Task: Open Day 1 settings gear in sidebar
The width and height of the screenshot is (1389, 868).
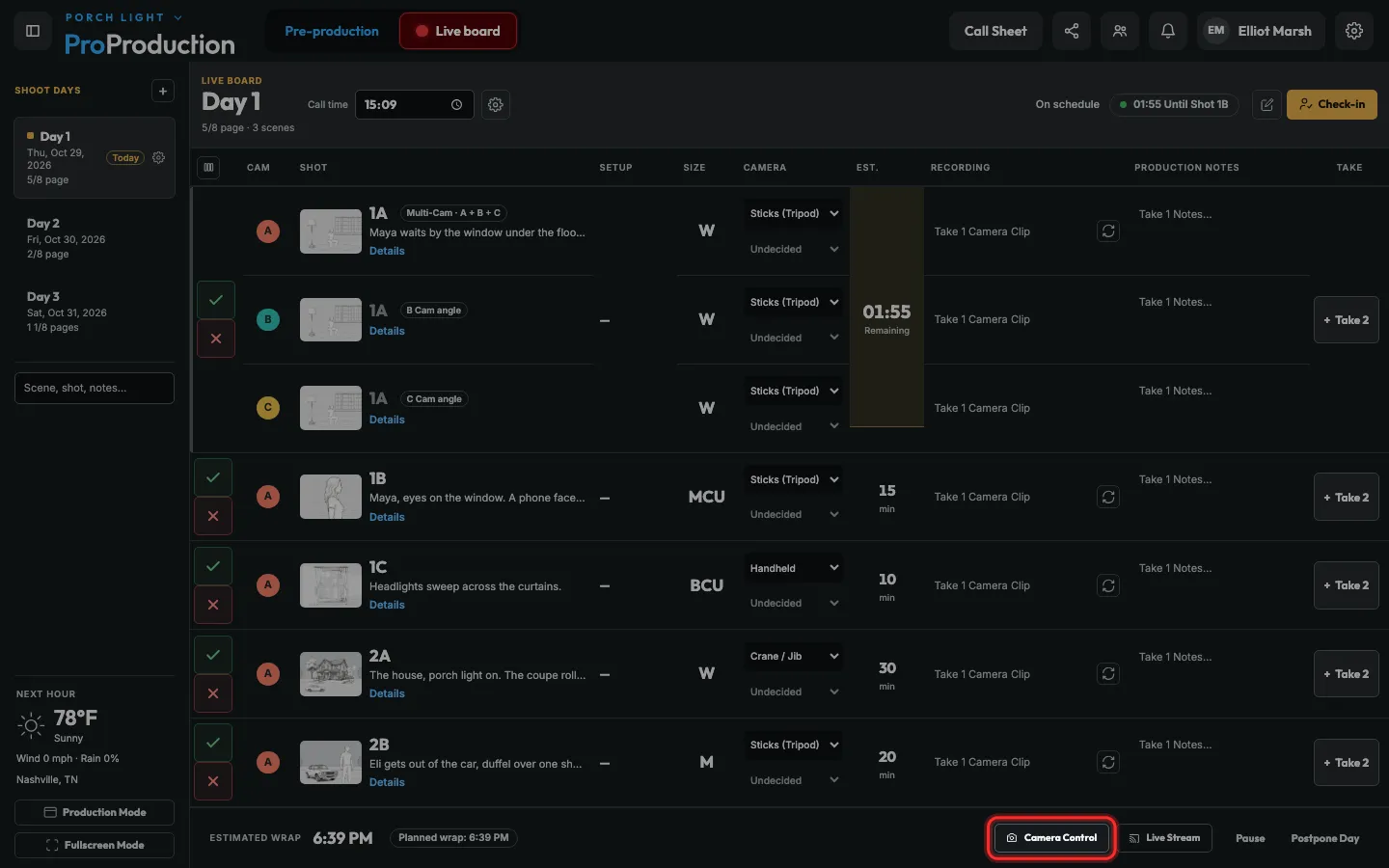Action: coord(159,157)
